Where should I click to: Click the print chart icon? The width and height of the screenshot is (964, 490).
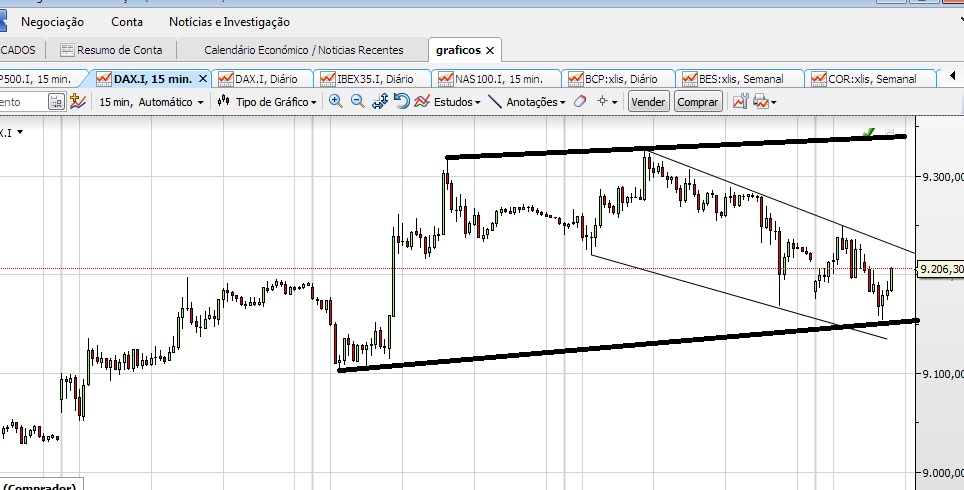761,101
